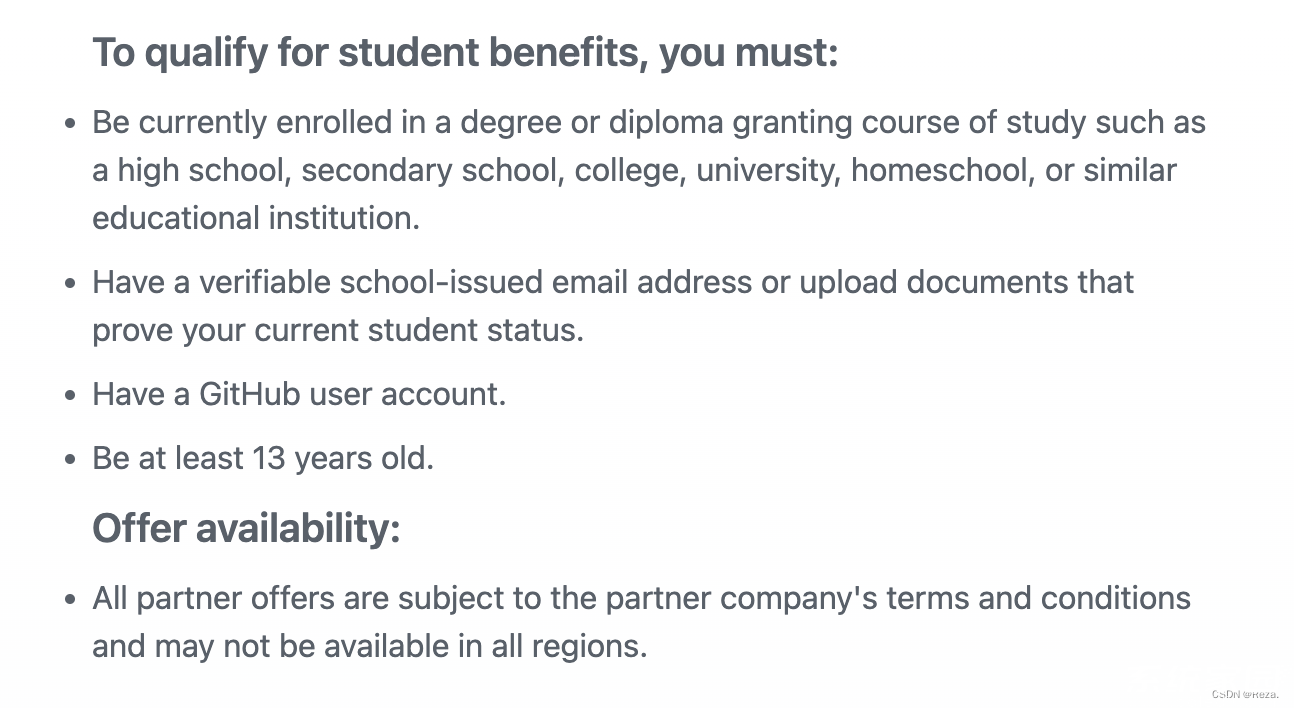This screenshot has width=1294, height=708.
Task: Click the line "prove your current student status."
Action: coord(338,330)
